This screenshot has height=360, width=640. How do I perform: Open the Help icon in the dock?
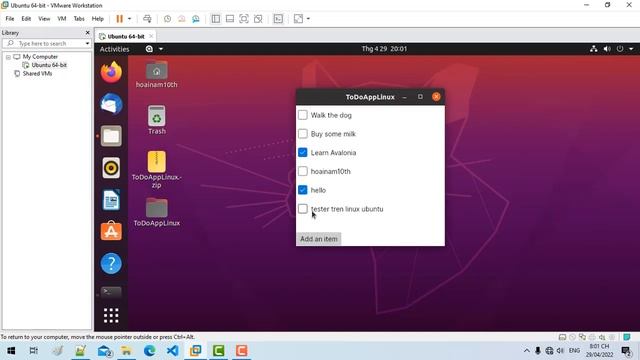[x=111, y=263]
